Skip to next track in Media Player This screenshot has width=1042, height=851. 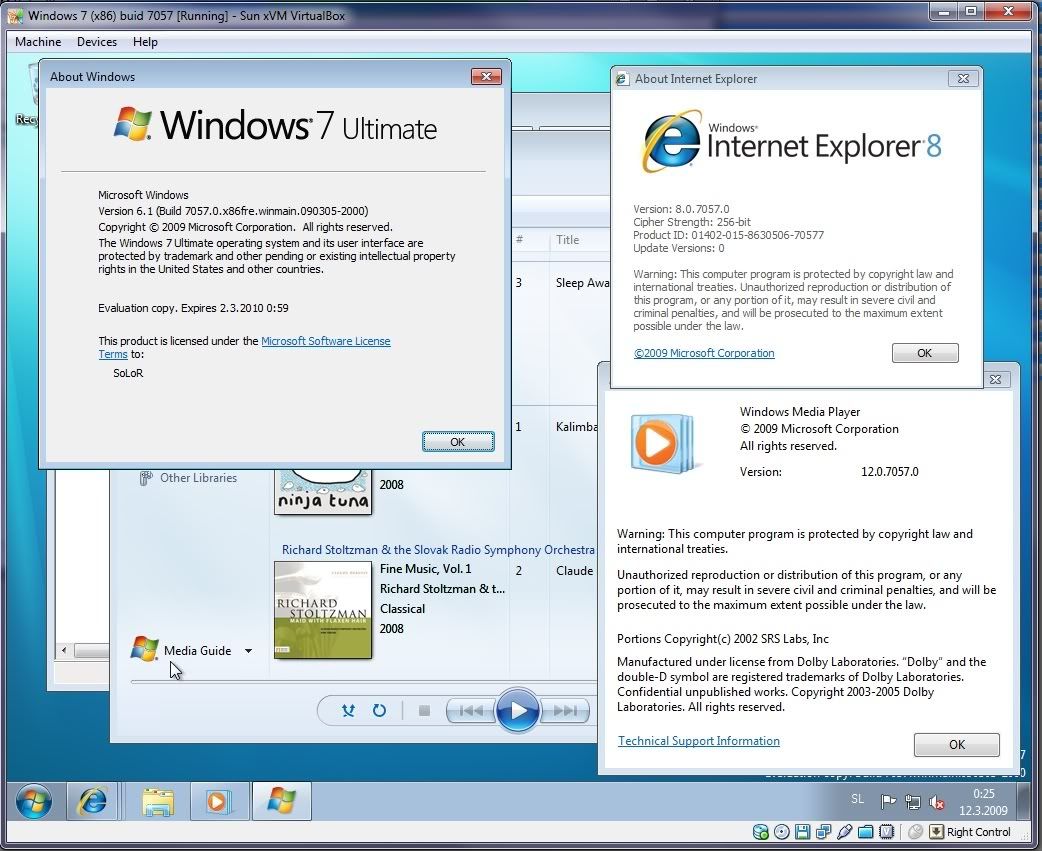pyautogui.click(x=565, y=711)
